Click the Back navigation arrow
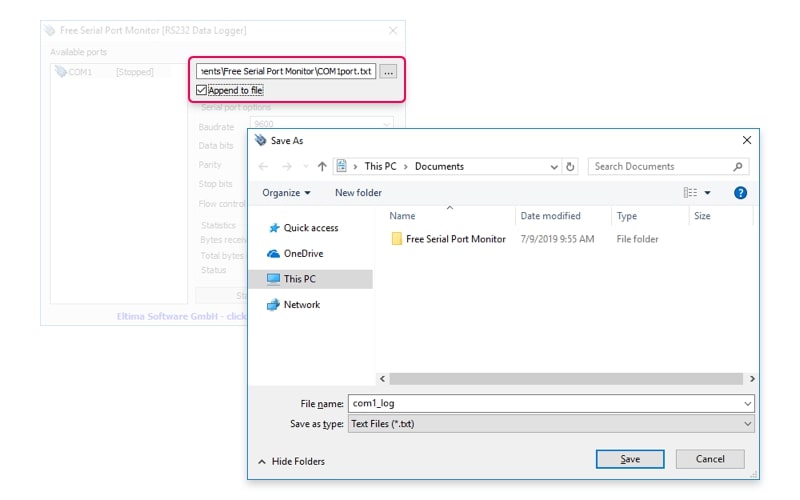Screen dimensions: 800x500 pyautogui.click(x=263, y=166)
